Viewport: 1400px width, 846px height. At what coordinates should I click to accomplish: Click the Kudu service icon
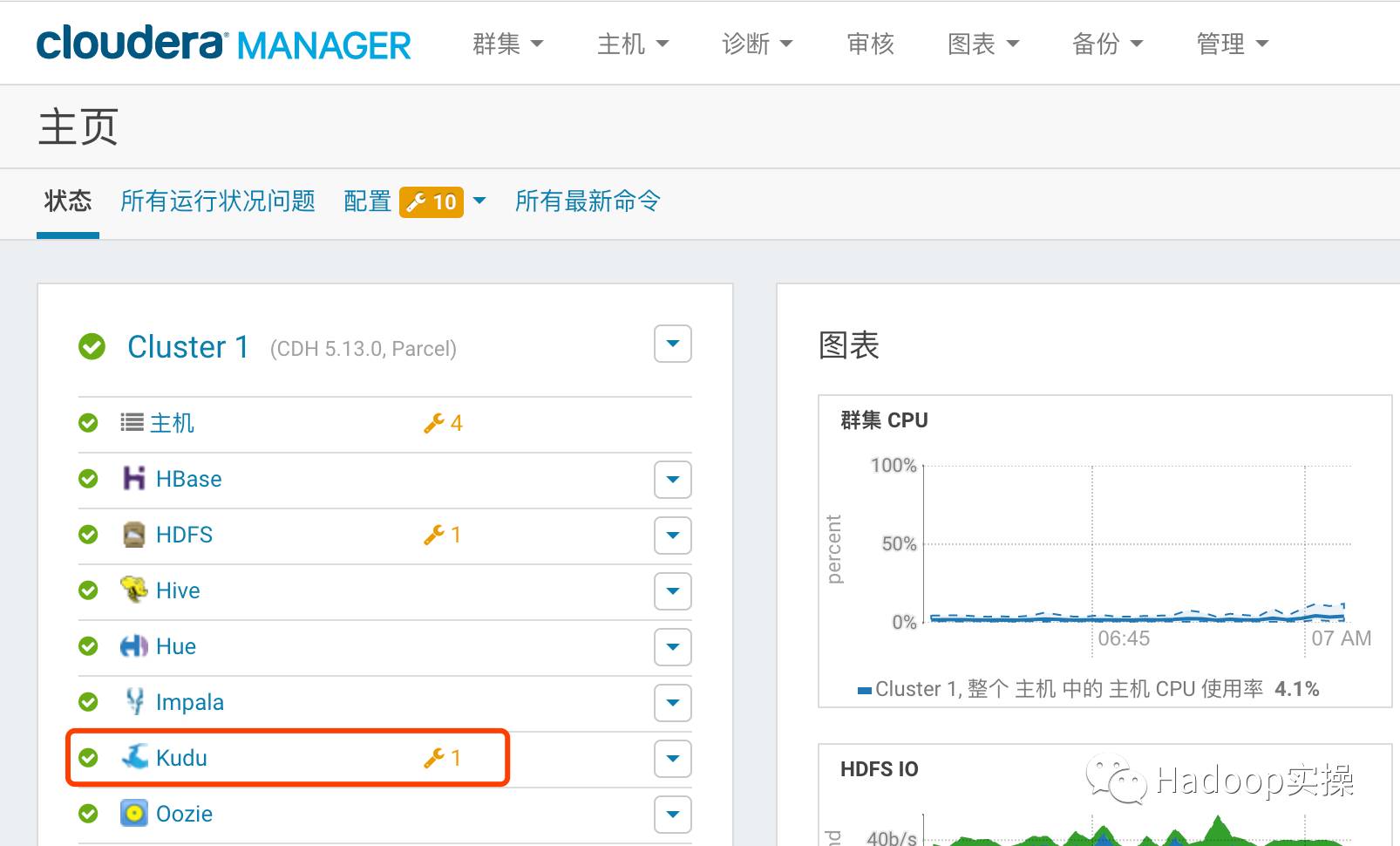134,757
